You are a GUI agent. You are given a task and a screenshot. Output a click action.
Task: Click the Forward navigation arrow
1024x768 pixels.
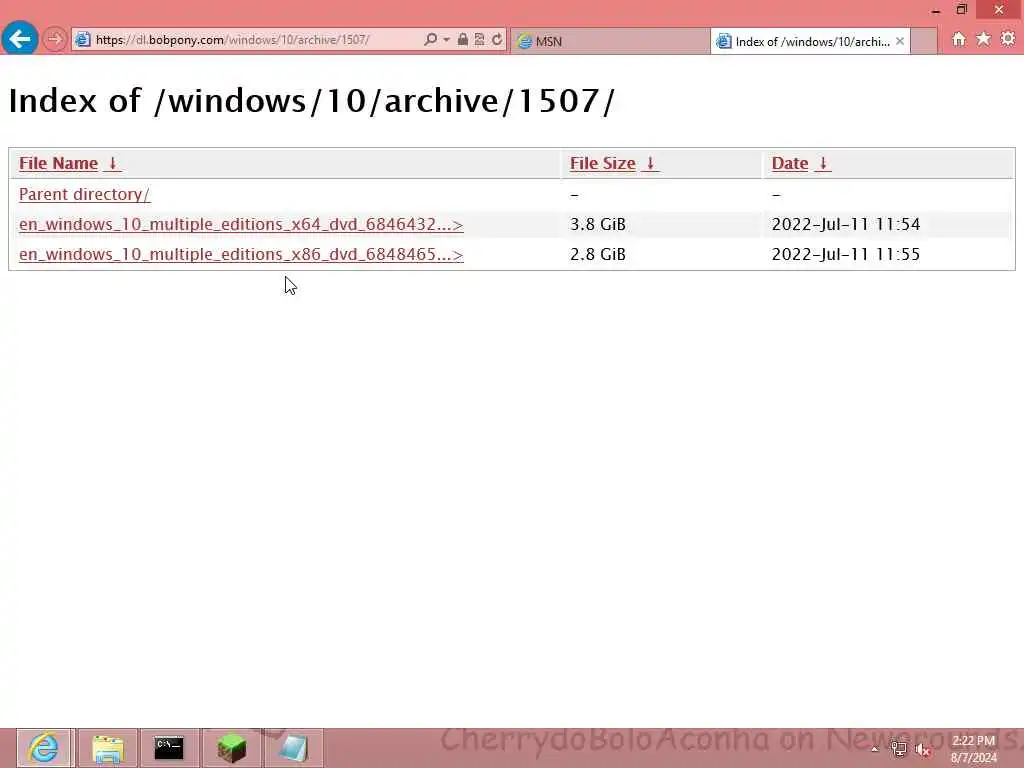(x=55, y=39)
